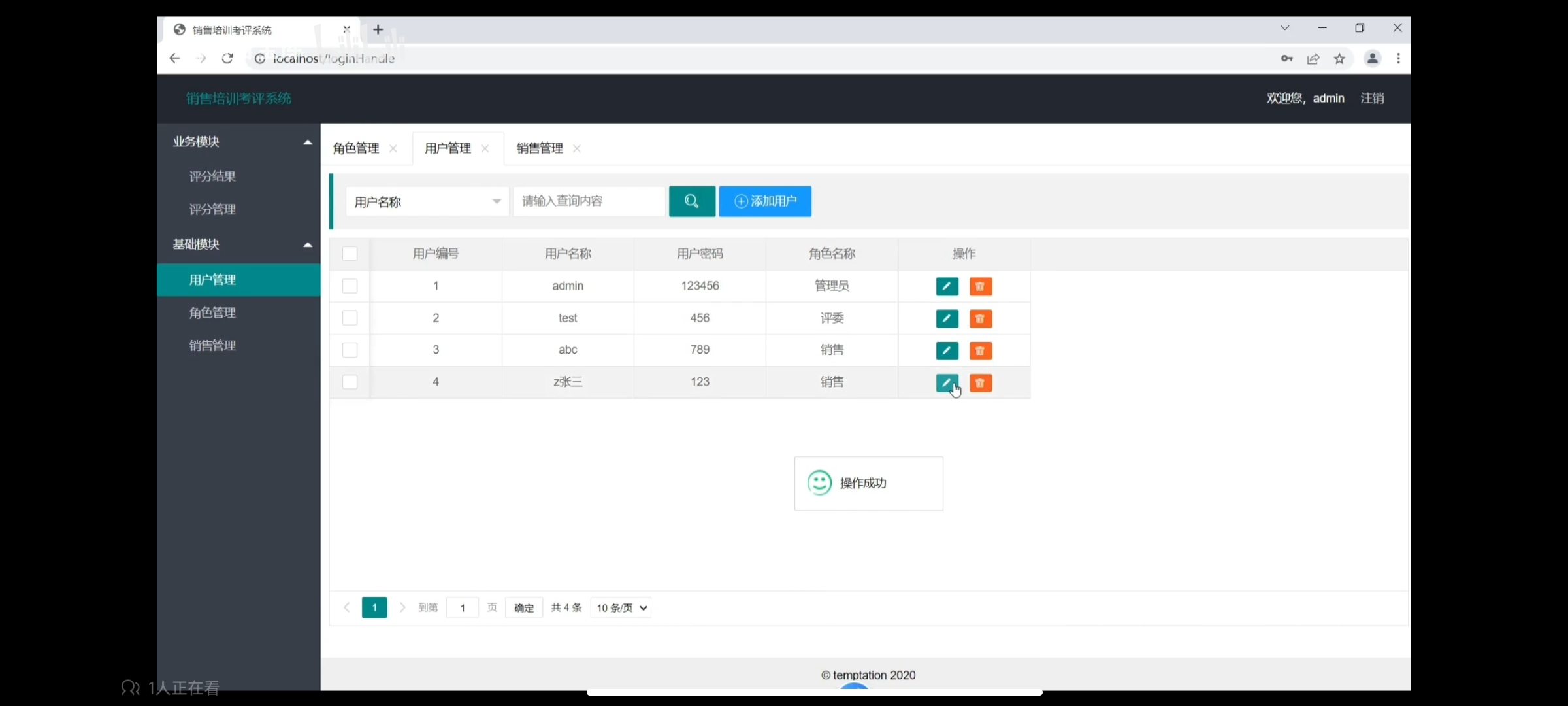Open the browser profile avatar icon

pos(1372,59)
